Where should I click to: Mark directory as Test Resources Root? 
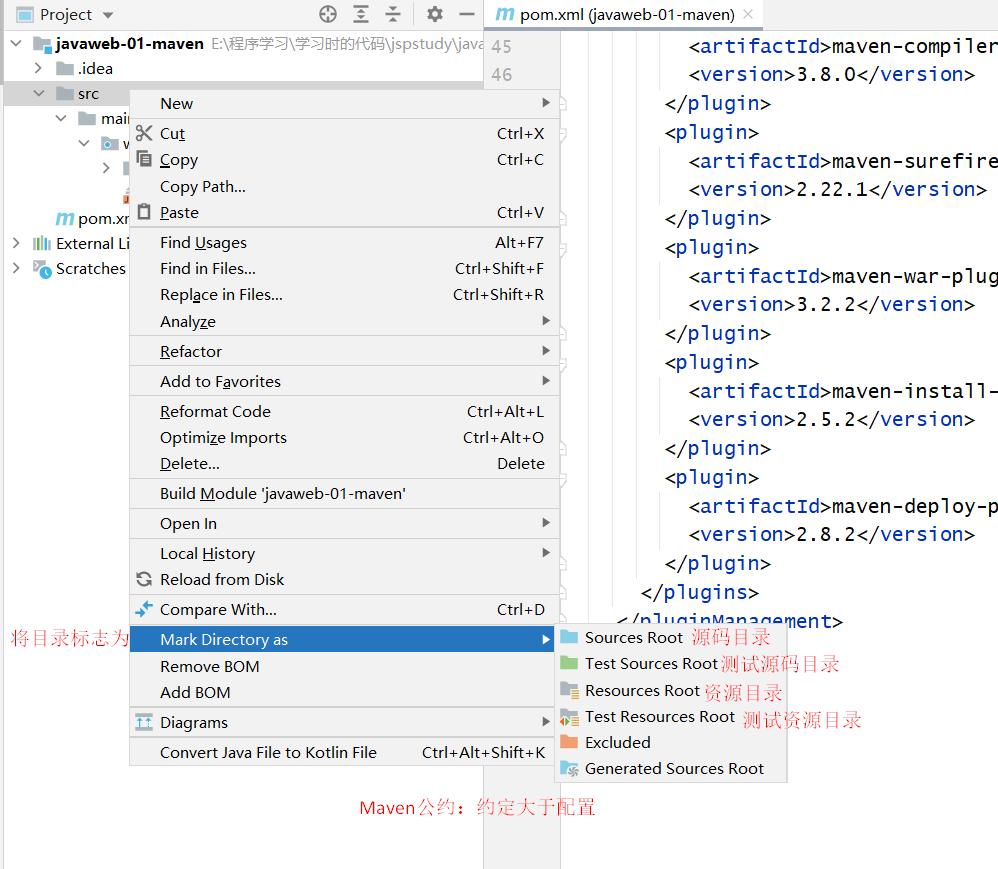(671, 716)
